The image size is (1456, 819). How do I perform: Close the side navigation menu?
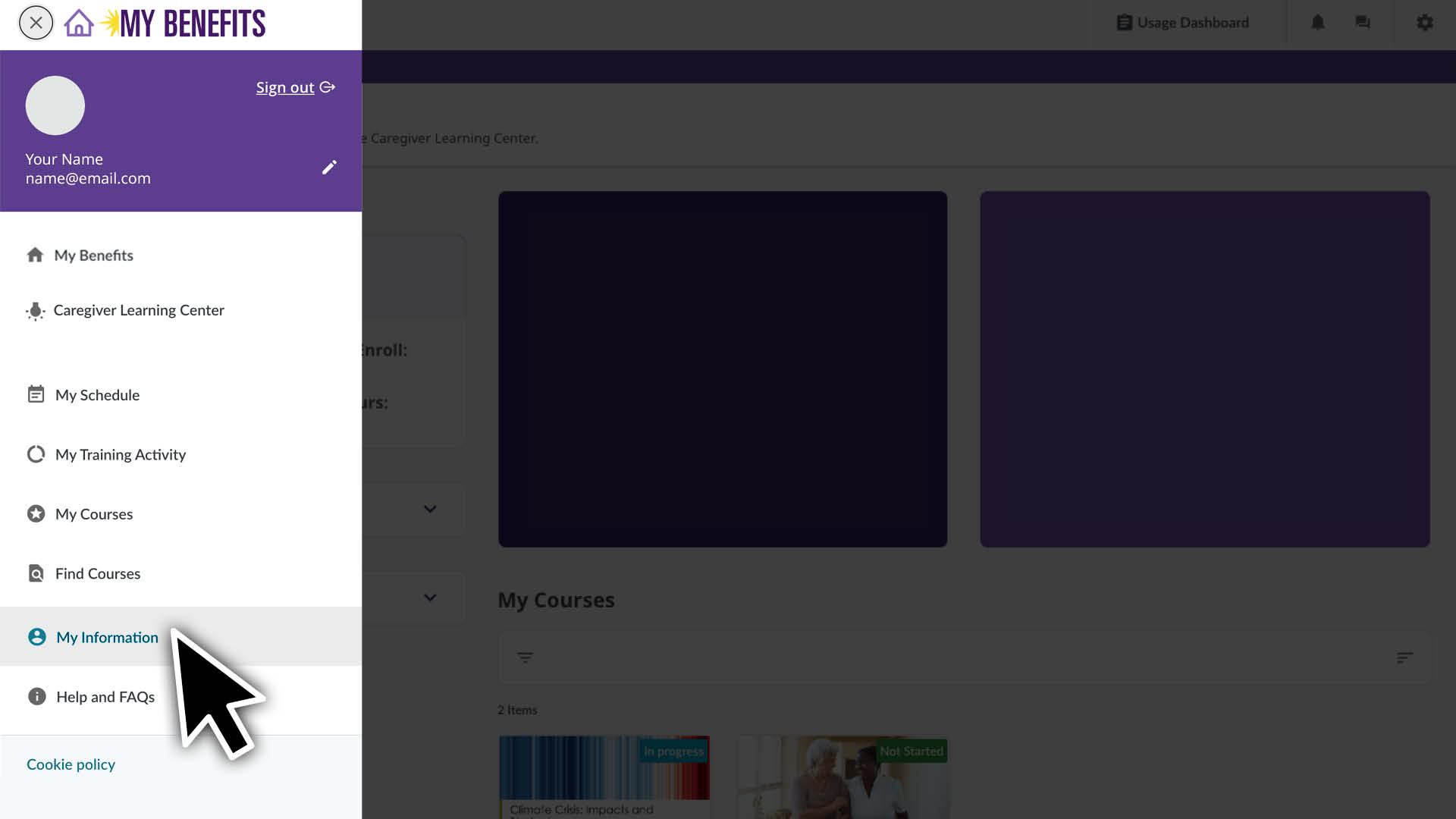(36, 23)
